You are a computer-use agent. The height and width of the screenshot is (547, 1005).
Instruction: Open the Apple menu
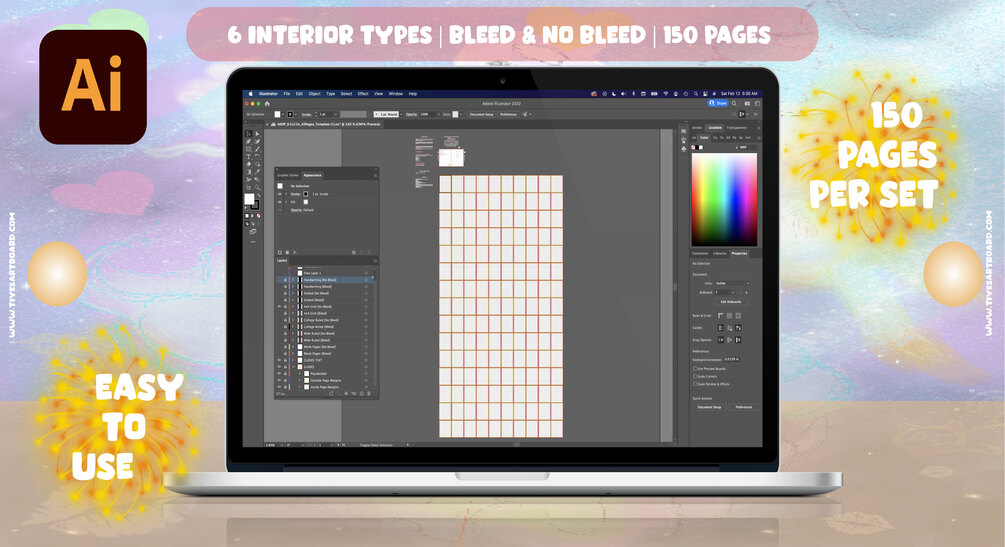point(251,94)
